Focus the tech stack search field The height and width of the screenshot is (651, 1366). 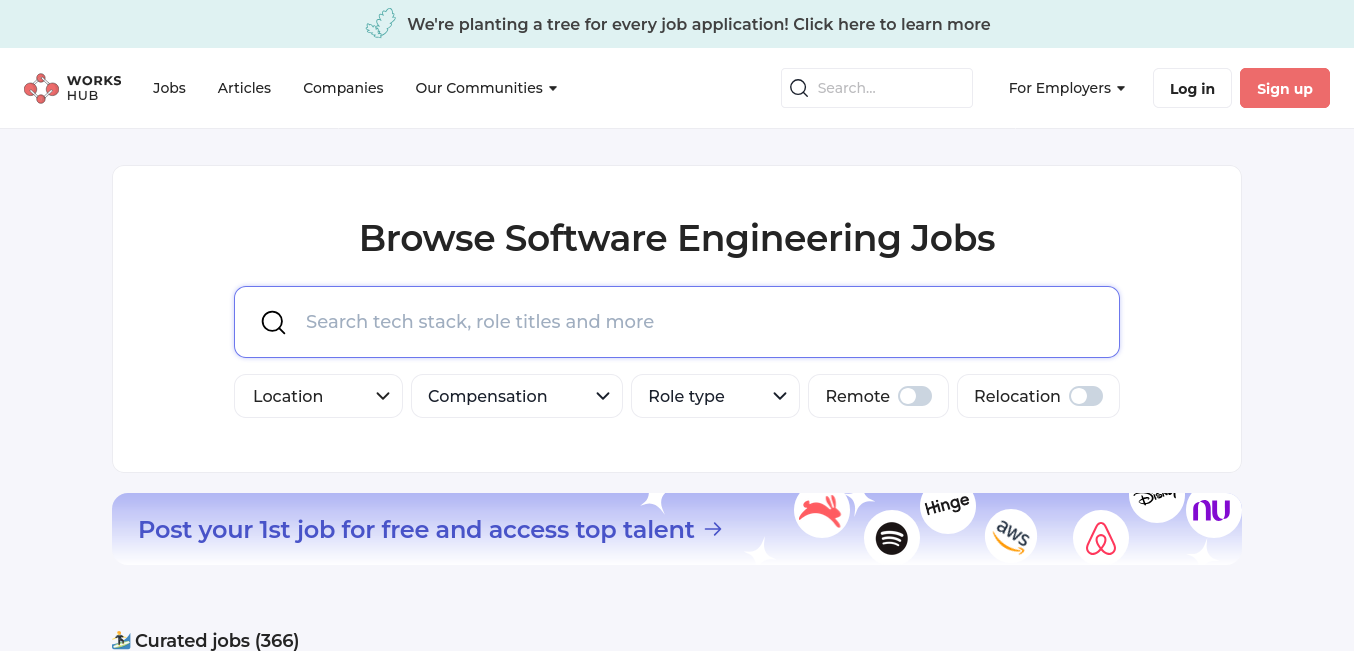pyautogui.click(x=677, y=322)
